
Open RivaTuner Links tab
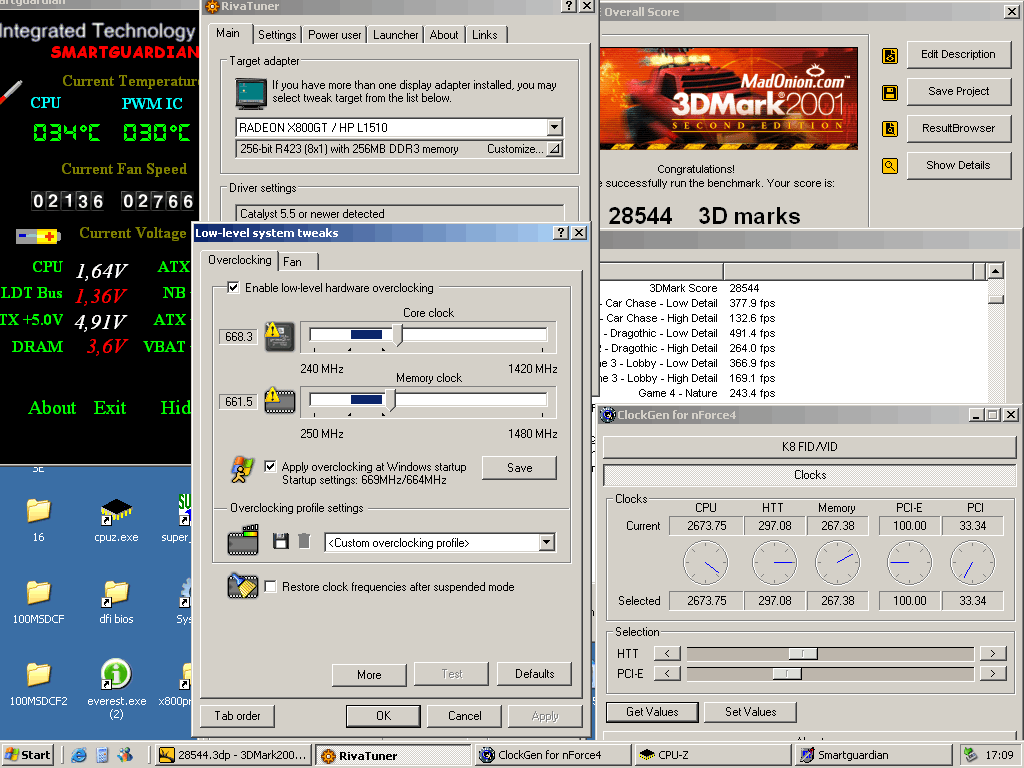485,35
